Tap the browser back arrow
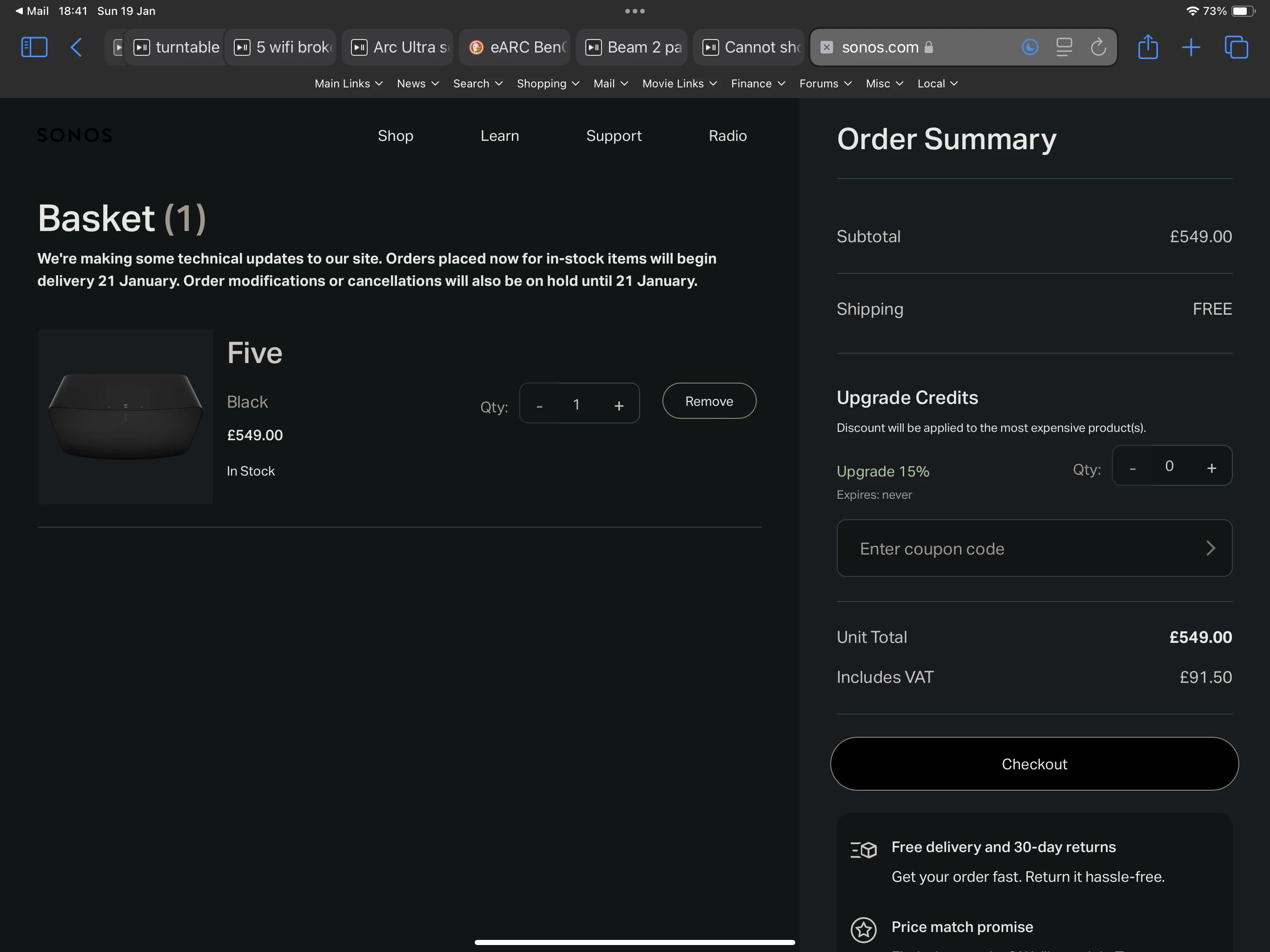Image resolution: width=1270 pixels, height=952 pixels. pos(76,47)
